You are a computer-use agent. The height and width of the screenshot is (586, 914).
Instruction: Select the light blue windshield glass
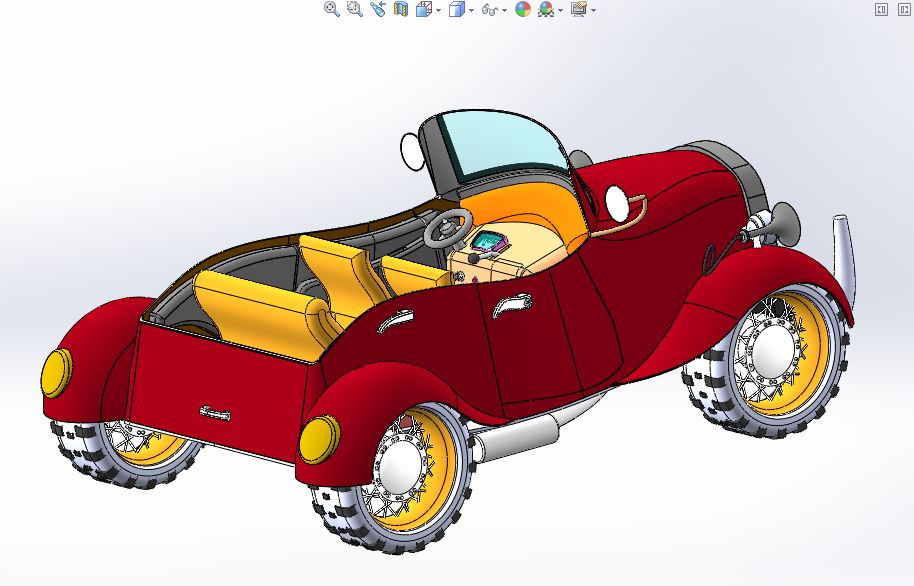[x=501, y=143]
